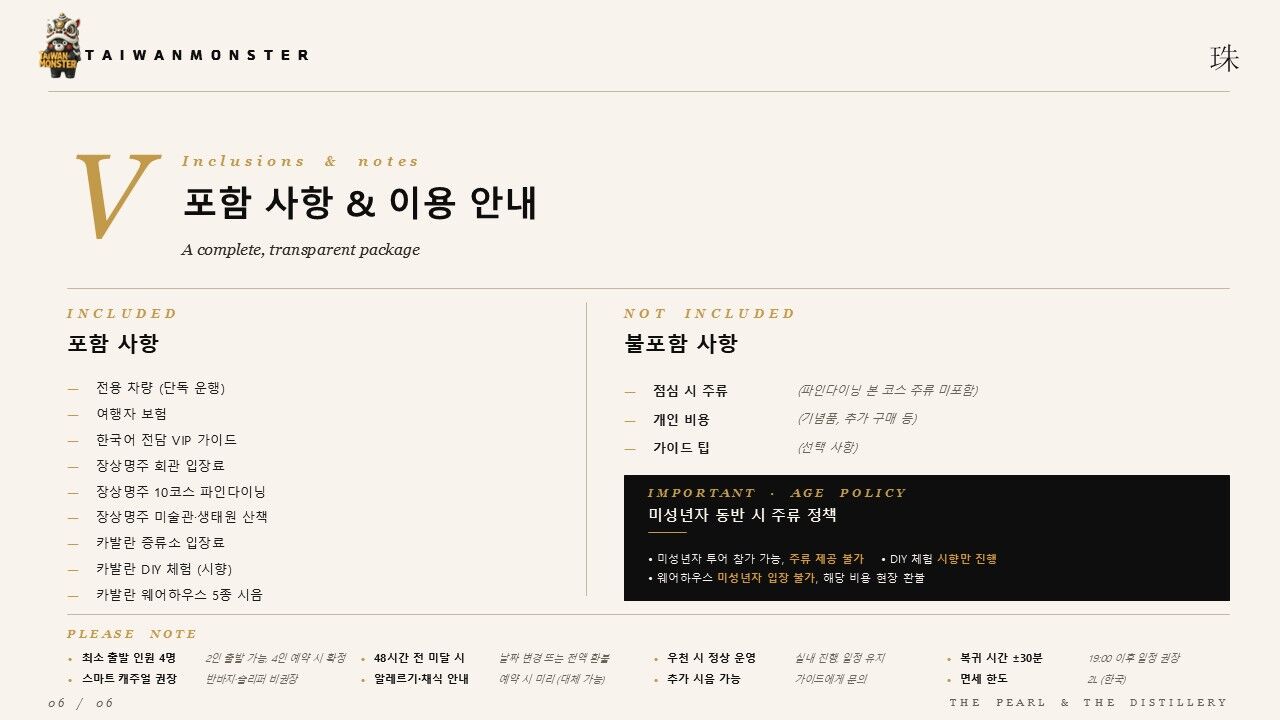Click the 가이드 팁 not-included item
1280x720 pixels.
pos(681,448)
